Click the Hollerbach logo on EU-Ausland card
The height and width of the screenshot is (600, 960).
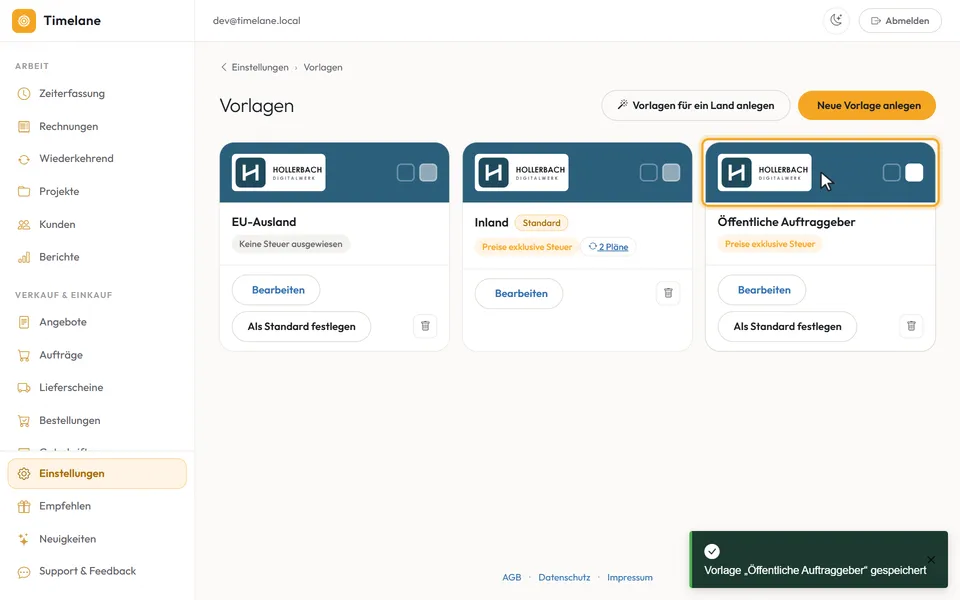click(279, 173)
